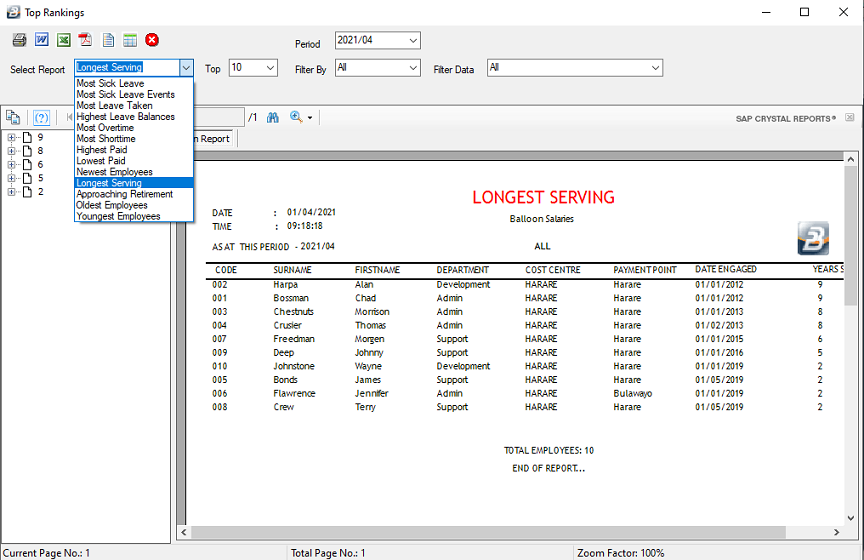Expand group tree node 5
864x560 pixels.
(11, 178)
